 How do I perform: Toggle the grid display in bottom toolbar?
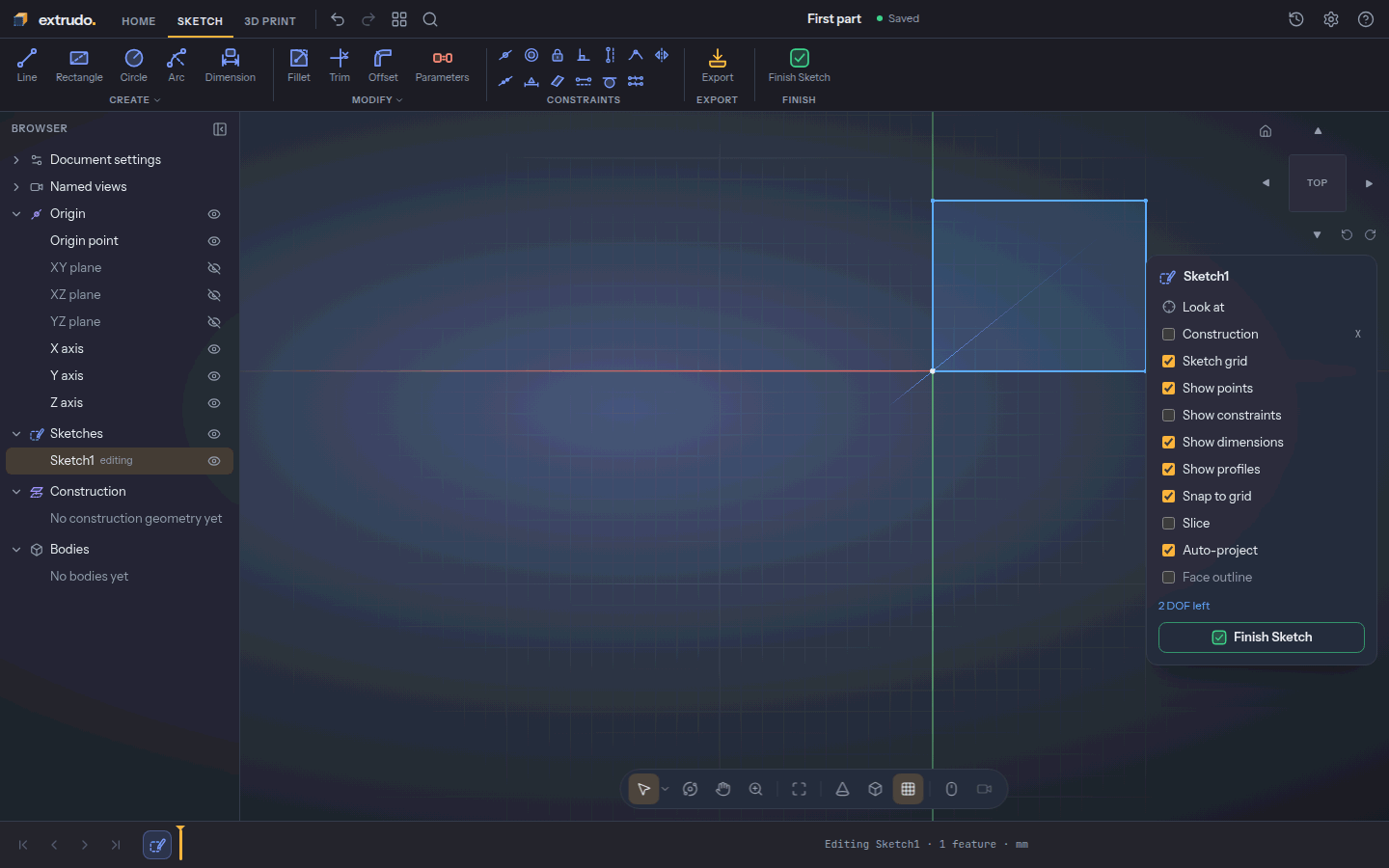tap(908, 789)
